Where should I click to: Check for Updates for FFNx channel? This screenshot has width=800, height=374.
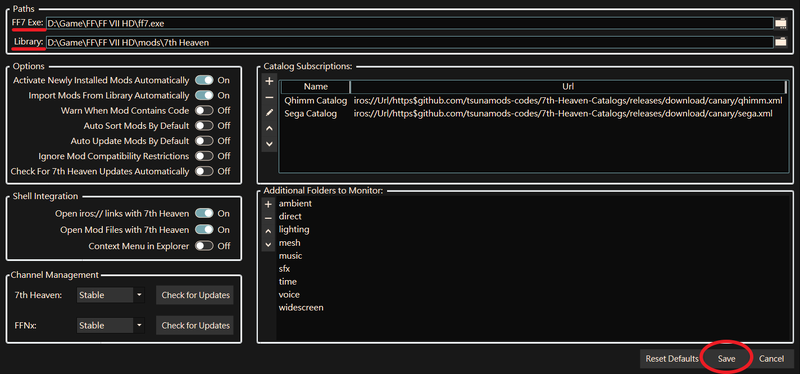coord(195,326)
